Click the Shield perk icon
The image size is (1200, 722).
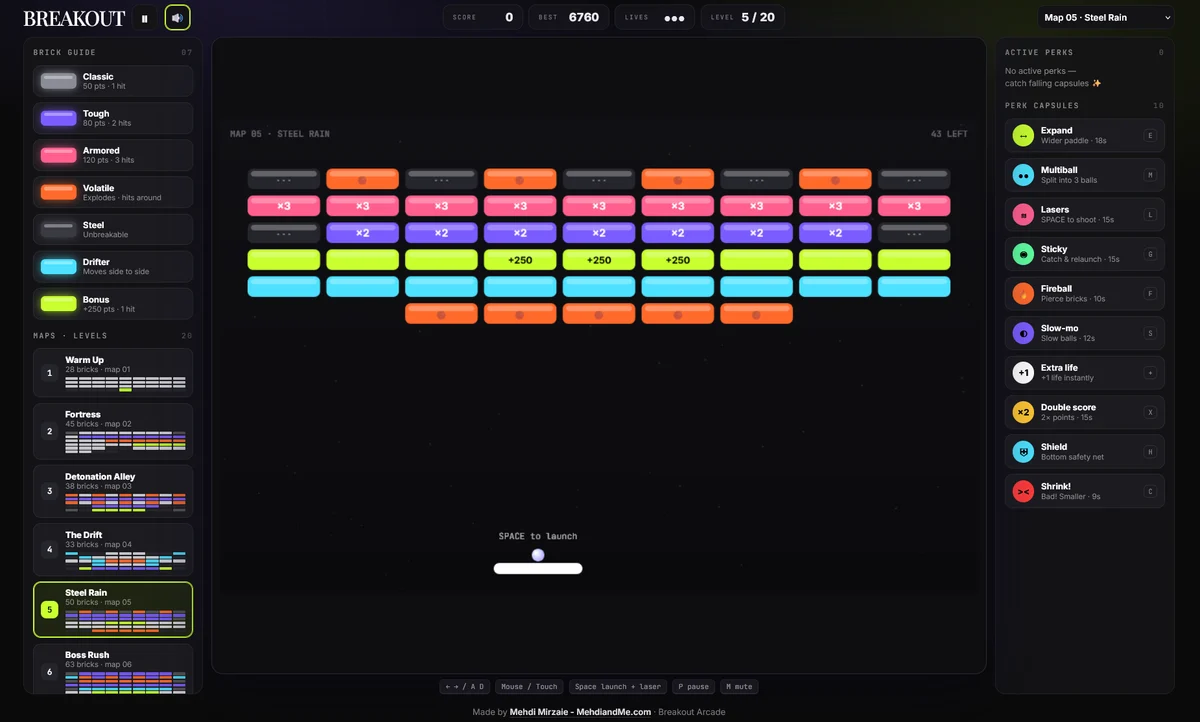point(1023,452)
